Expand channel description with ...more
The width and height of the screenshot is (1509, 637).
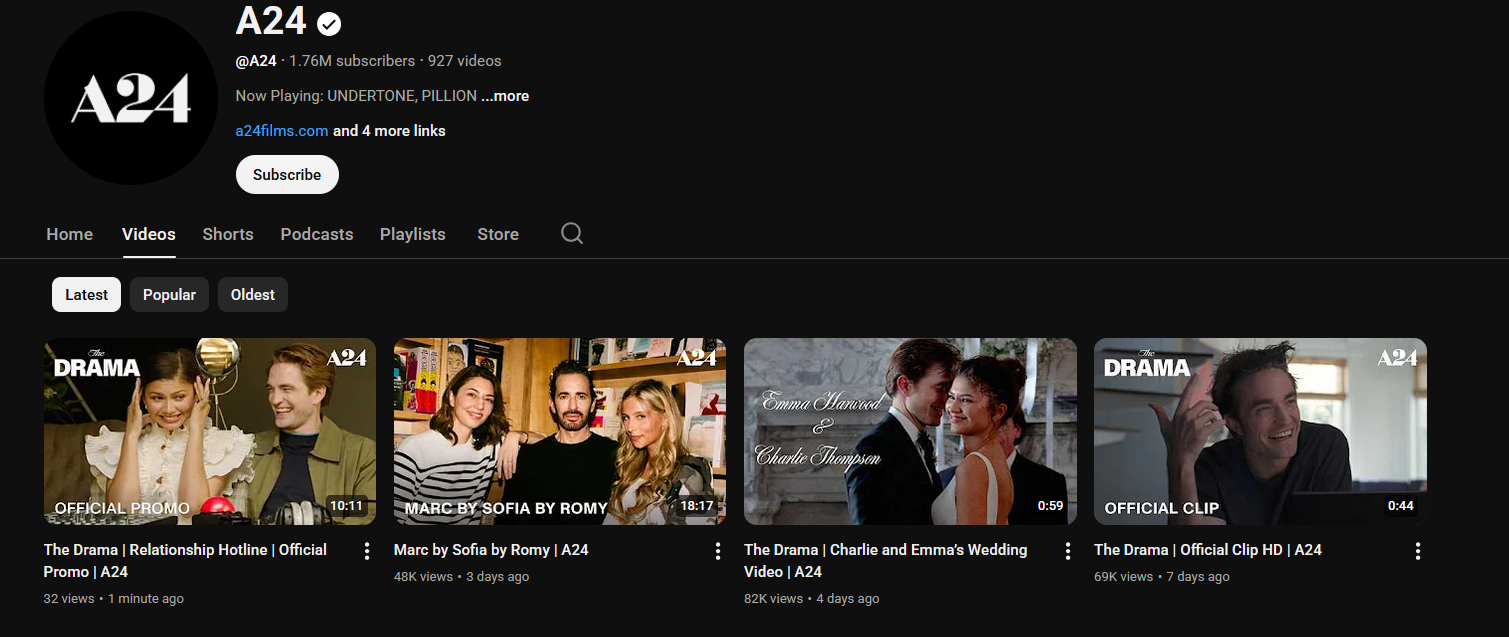(x=505, y=96)
